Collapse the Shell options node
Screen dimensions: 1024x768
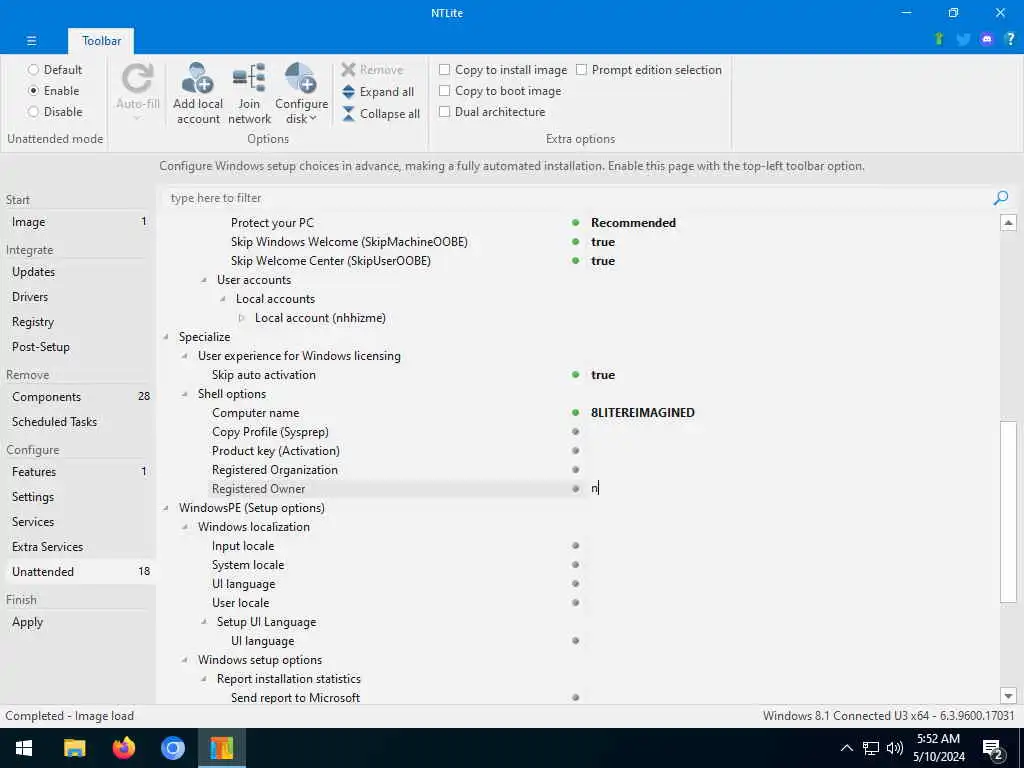tap(185, 394)
